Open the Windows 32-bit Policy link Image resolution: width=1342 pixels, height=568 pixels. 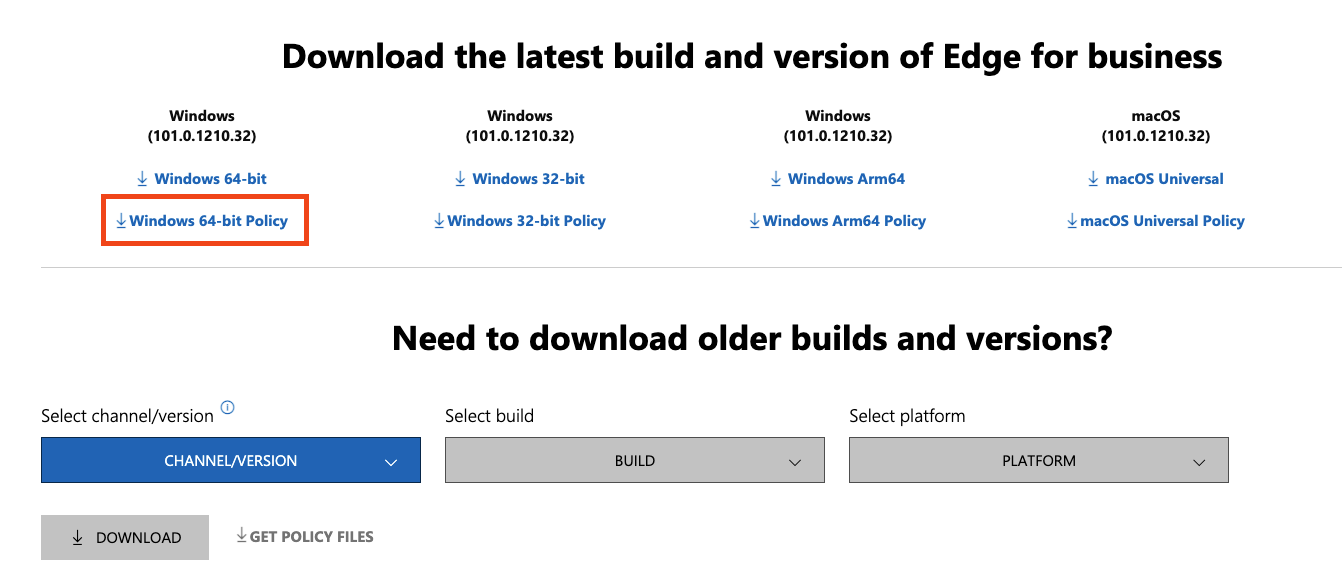(x=526, y=221)
